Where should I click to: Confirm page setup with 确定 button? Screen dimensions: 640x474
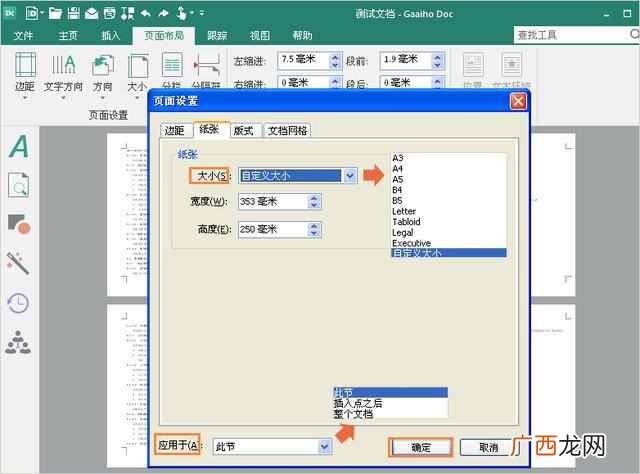click(x=421, y=447)
